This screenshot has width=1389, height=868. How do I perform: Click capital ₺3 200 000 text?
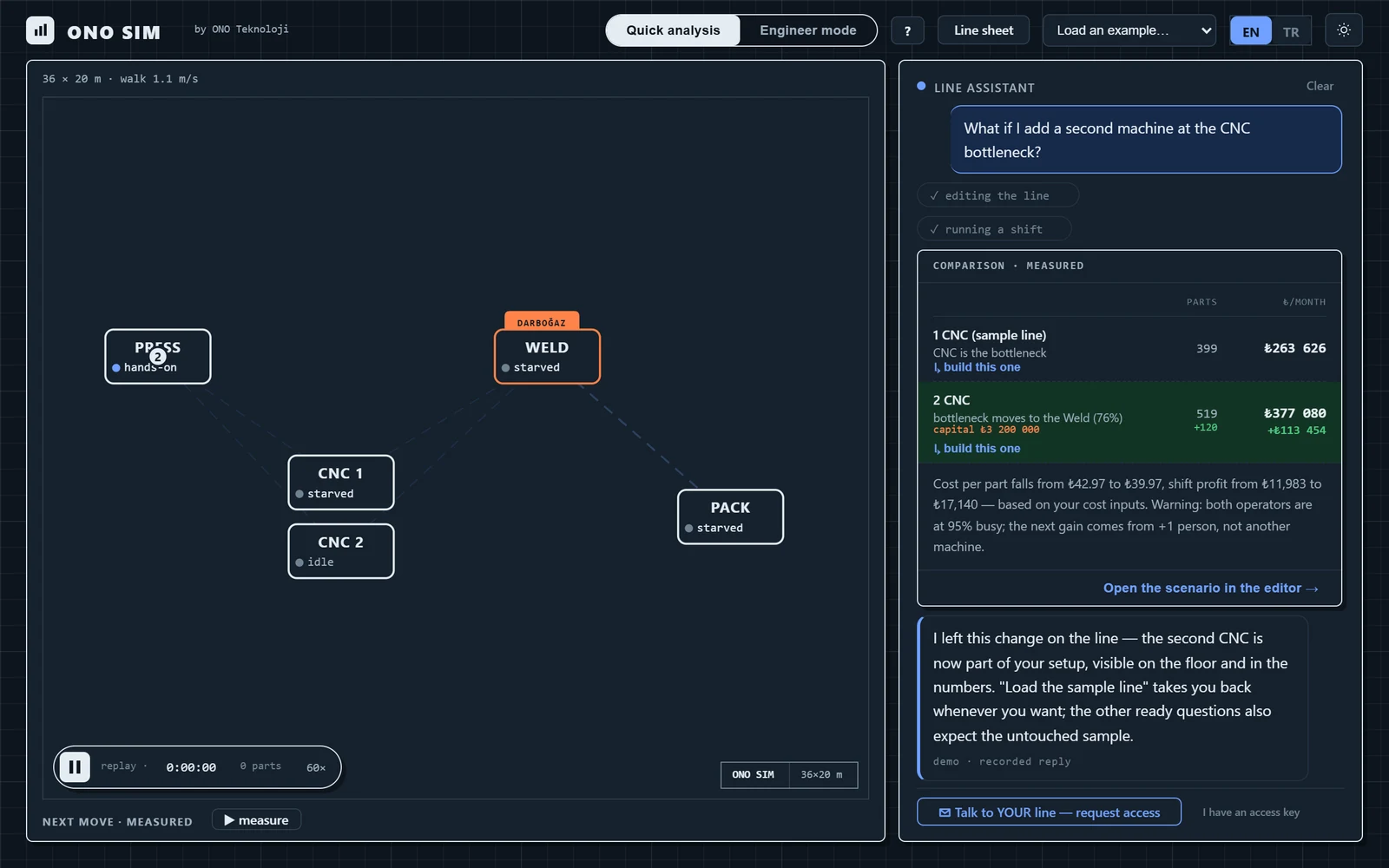(986, 430)
